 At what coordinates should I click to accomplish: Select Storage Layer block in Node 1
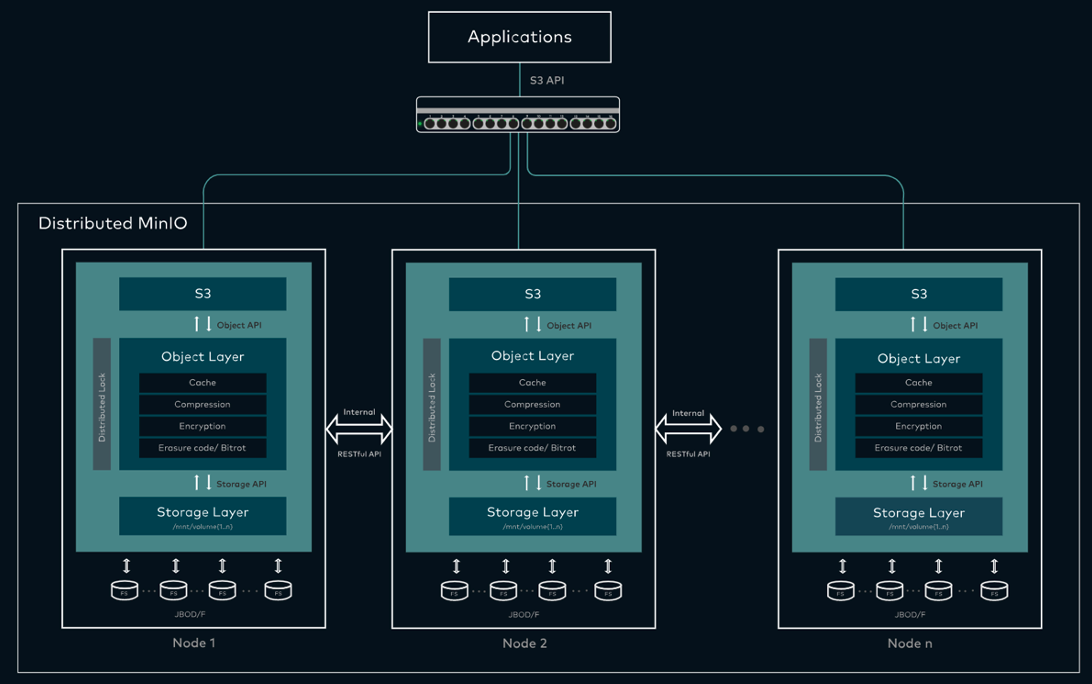click(x=203, y=516)
